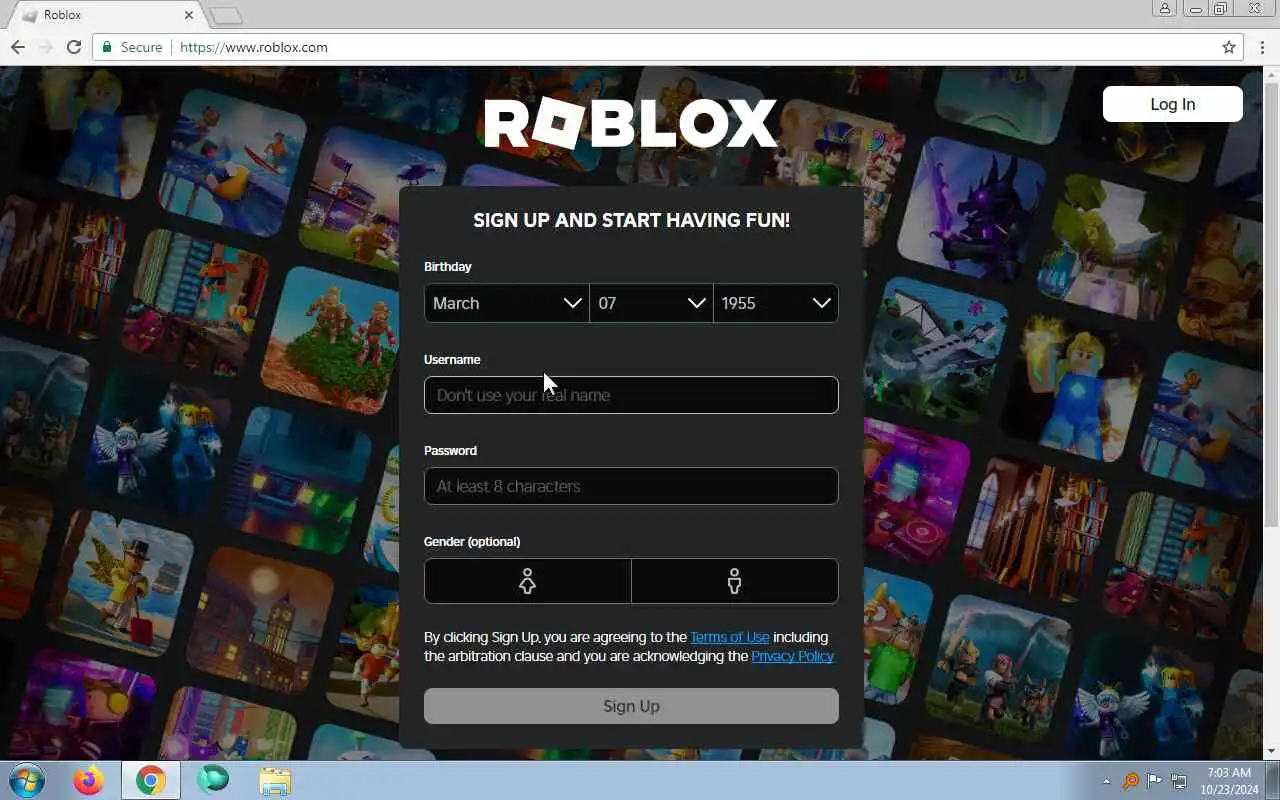
Task: Click the Action Center flag icon
Action: pos(1155,781)
